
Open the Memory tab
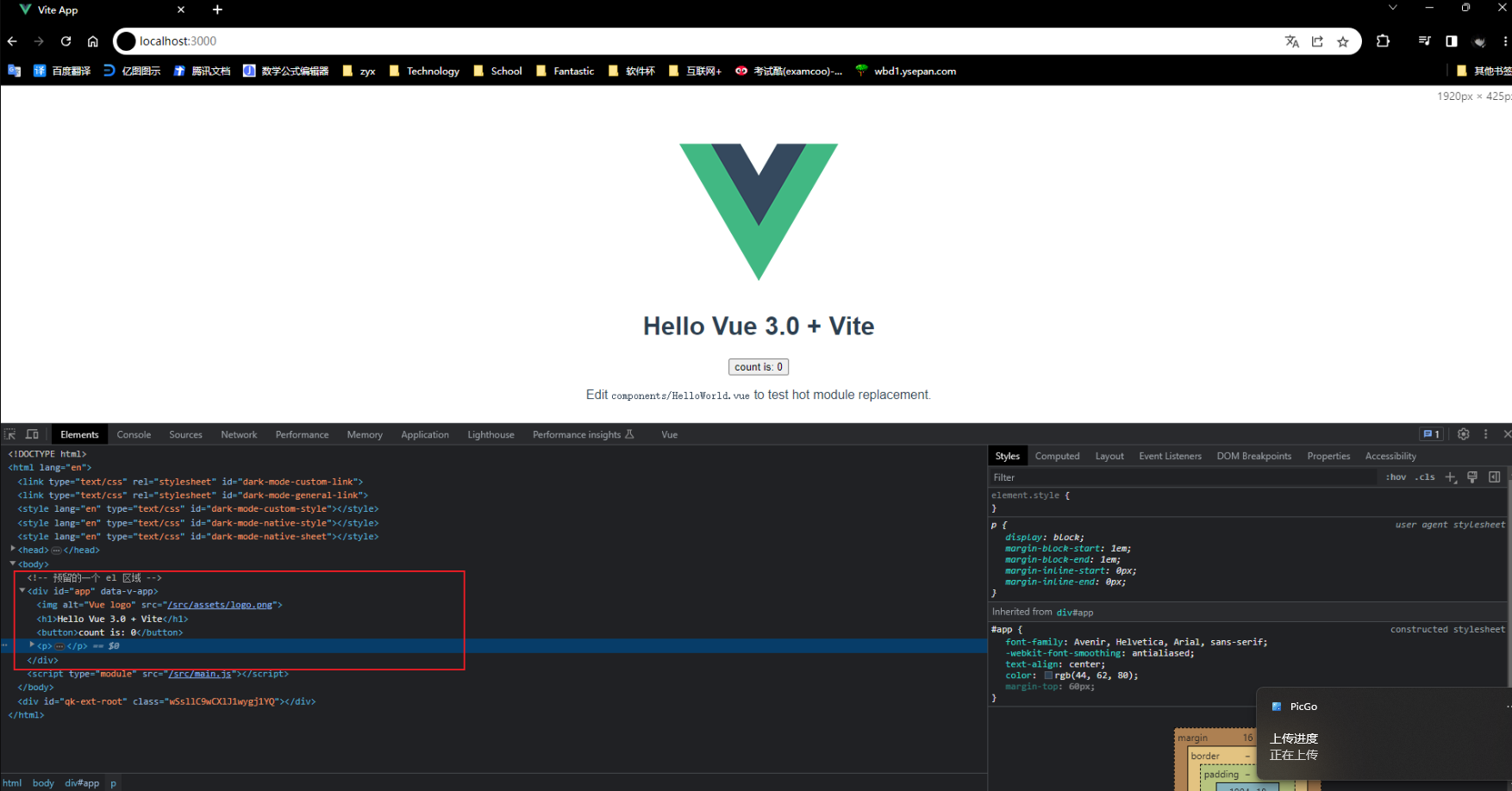(x=365, y=434)
